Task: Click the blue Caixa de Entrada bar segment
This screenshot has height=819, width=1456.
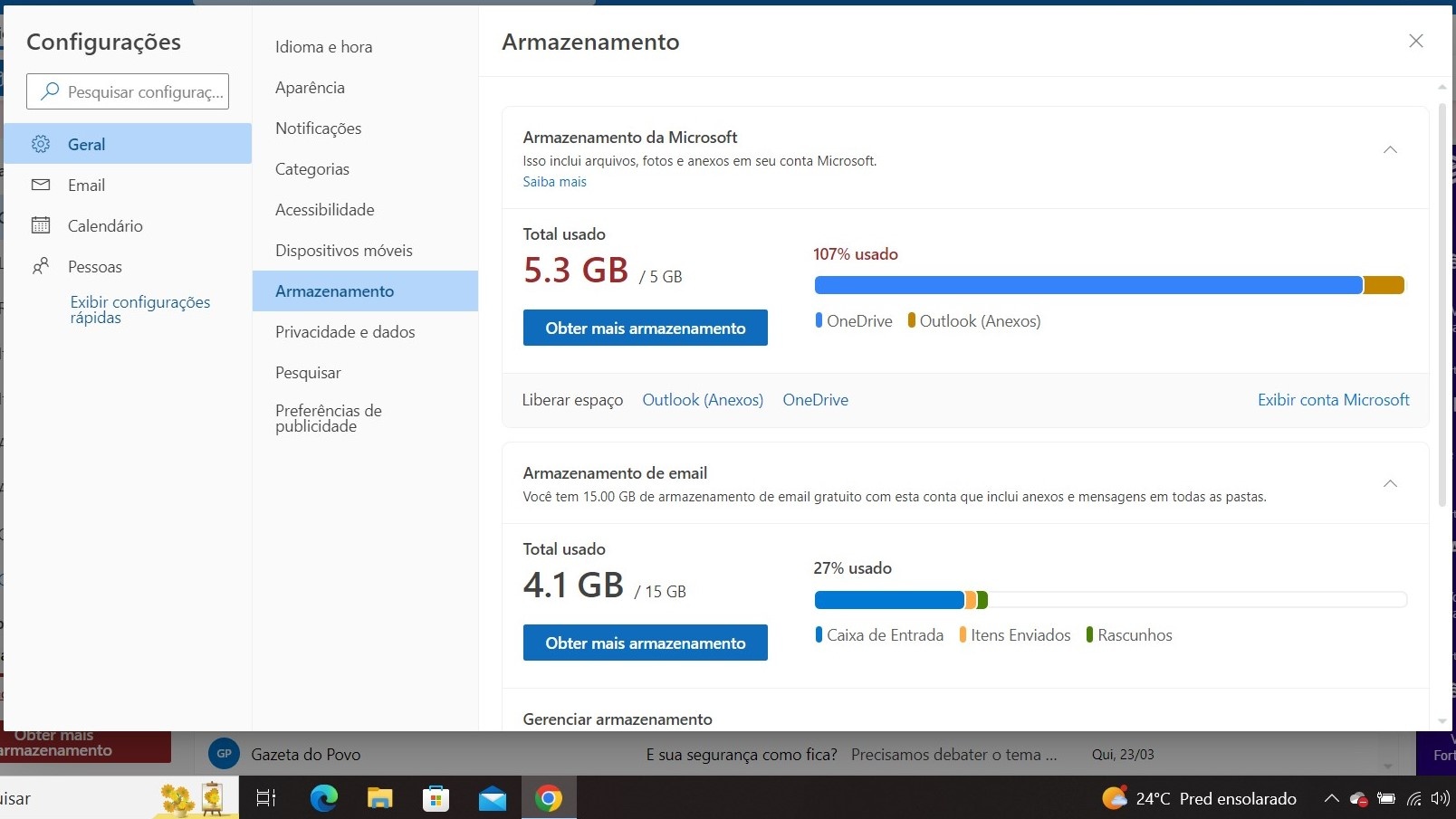Action: tap(889, 599)
